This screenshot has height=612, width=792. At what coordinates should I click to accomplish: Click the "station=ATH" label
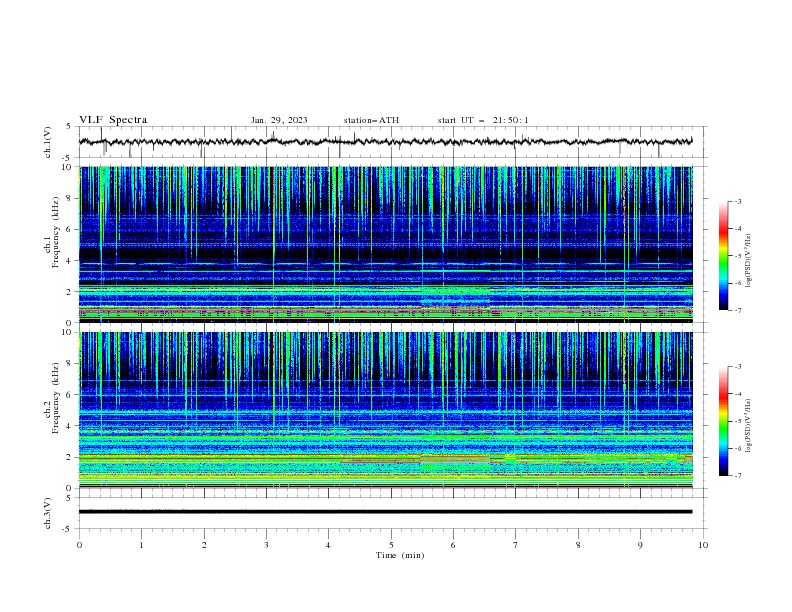click(x=371, y=120)
